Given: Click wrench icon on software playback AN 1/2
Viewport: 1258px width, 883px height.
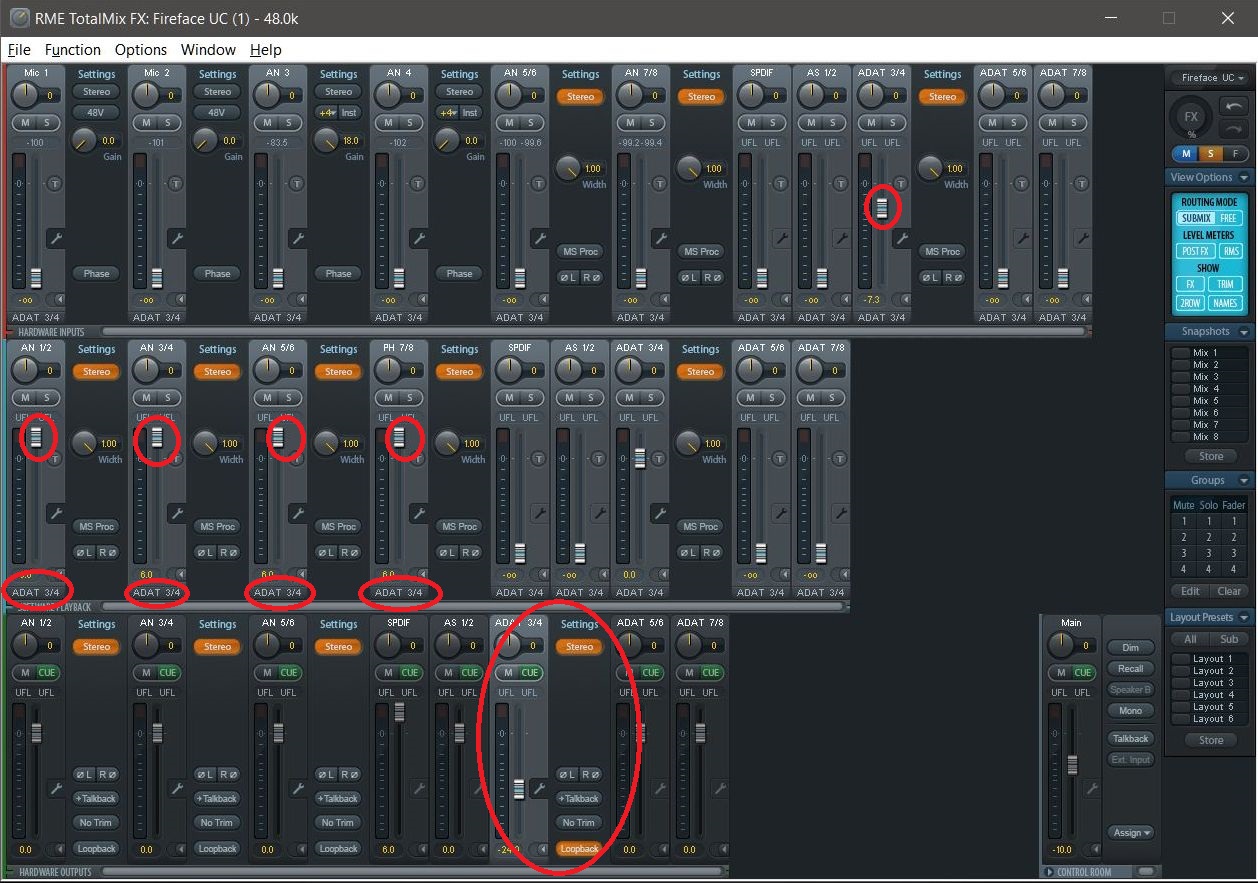Looking at the screenshot, I should [x=56, y=513].
